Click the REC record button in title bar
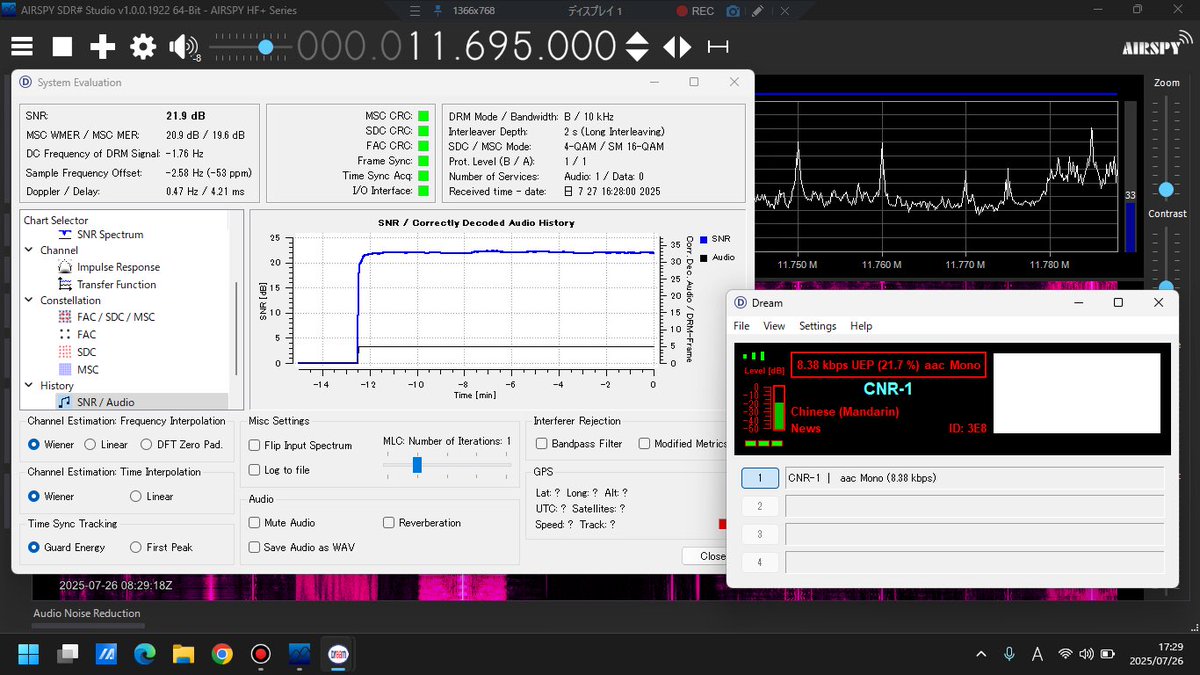Image resolution: width=1200 pixels, height=675 pixels. pos(694,11)
